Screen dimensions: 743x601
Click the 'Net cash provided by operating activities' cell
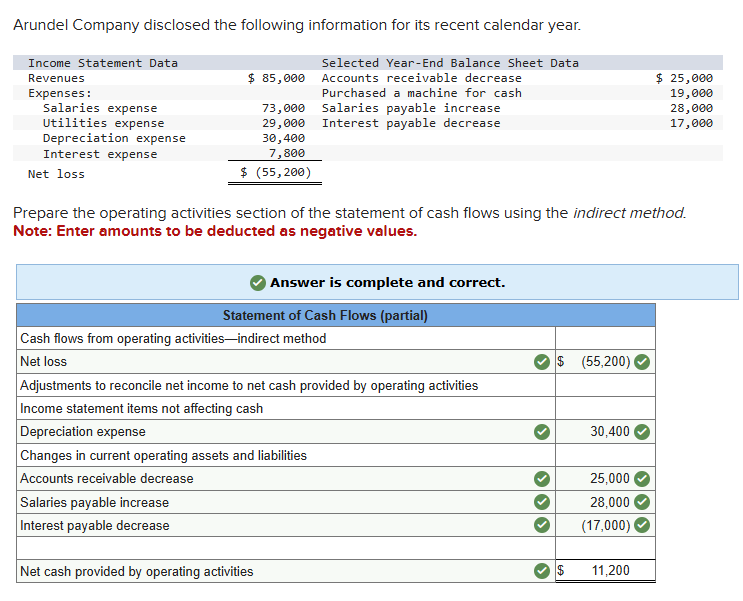(270, 572)
